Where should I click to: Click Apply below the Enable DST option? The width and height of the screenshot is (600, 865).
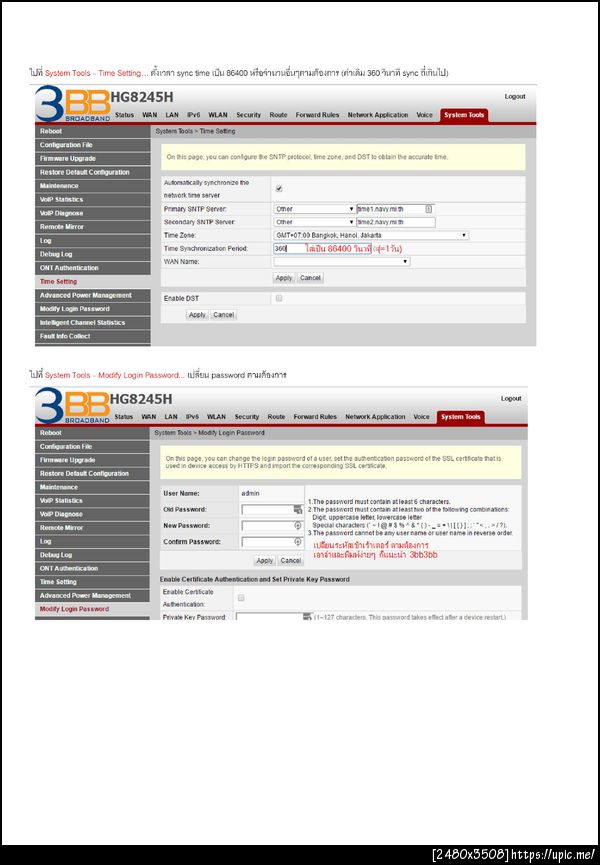197,315
